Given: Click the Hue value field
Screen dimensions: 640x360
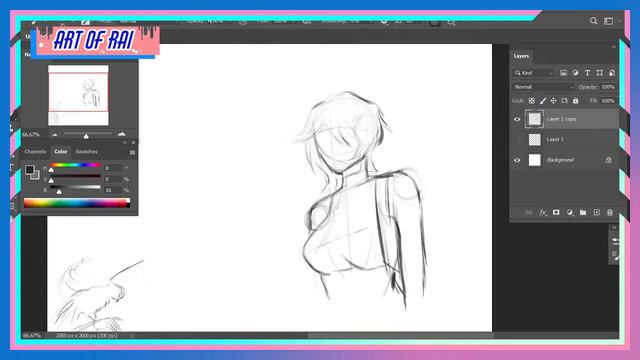Looking at the screenshot, I should (112, 168).
